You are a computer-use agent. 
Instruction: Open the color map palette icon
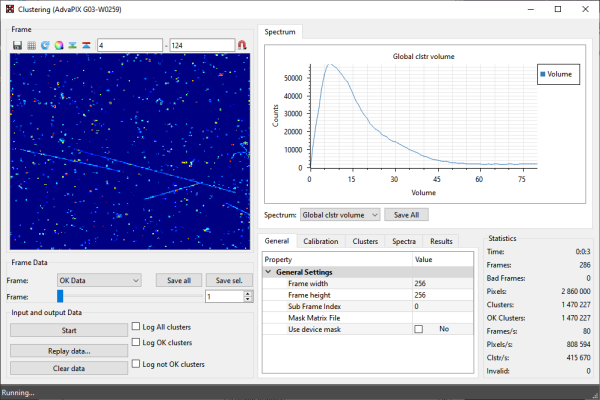(59, 45)
